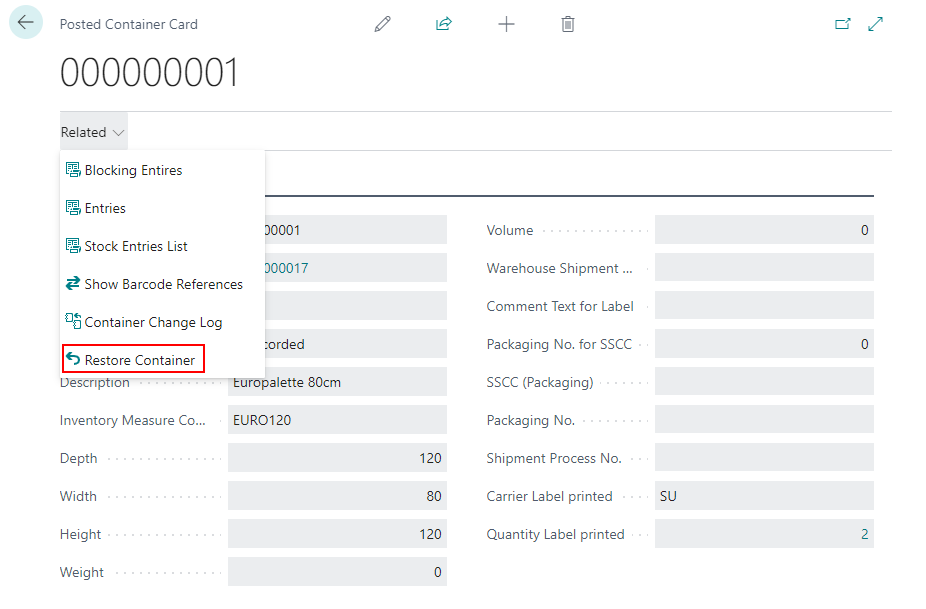Click the pencil edit icon

(x=382, y=24)
